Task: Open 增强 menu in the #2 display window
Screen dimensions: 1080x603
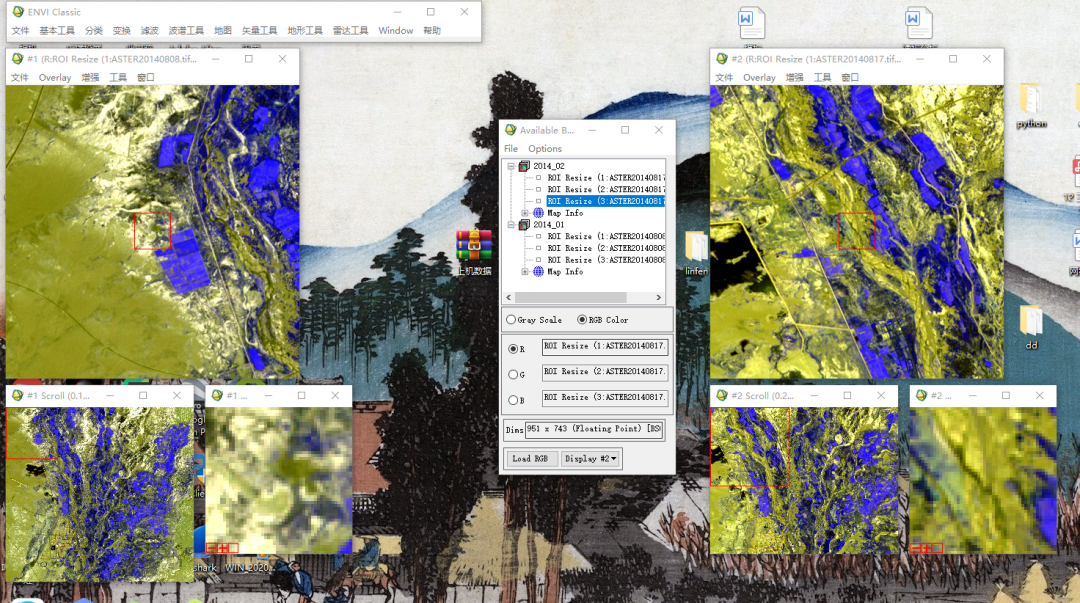Action: pyautogui.click(x=795, y=77)
